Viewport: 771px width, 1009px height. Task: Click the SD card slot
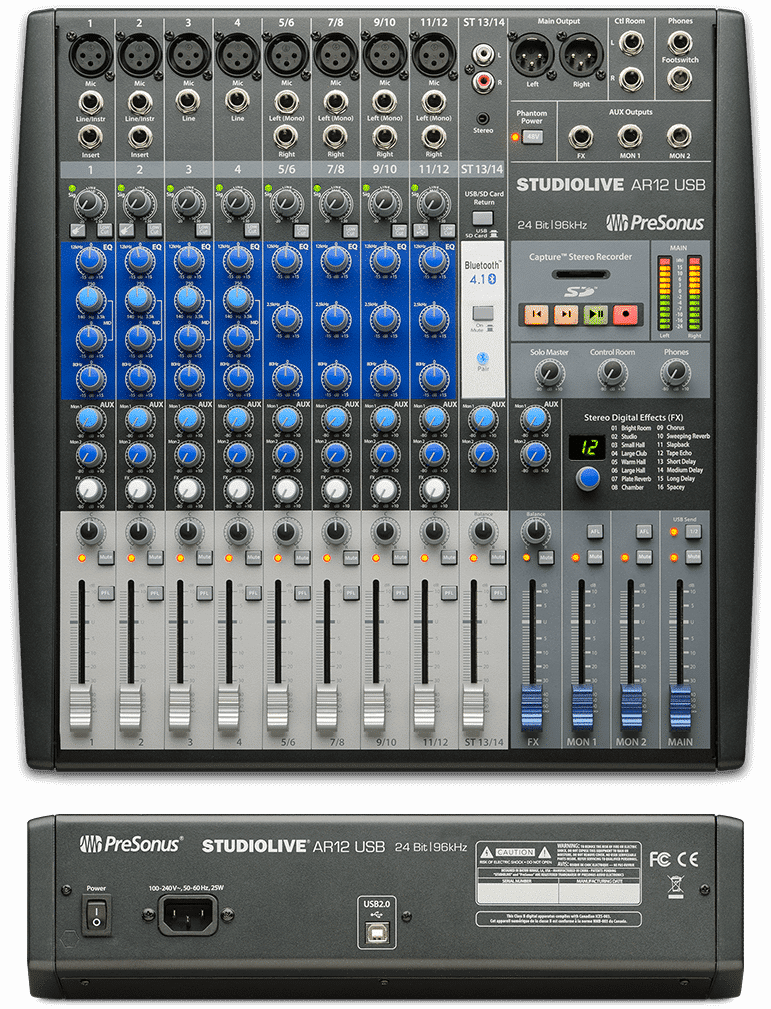click(580, 275)
